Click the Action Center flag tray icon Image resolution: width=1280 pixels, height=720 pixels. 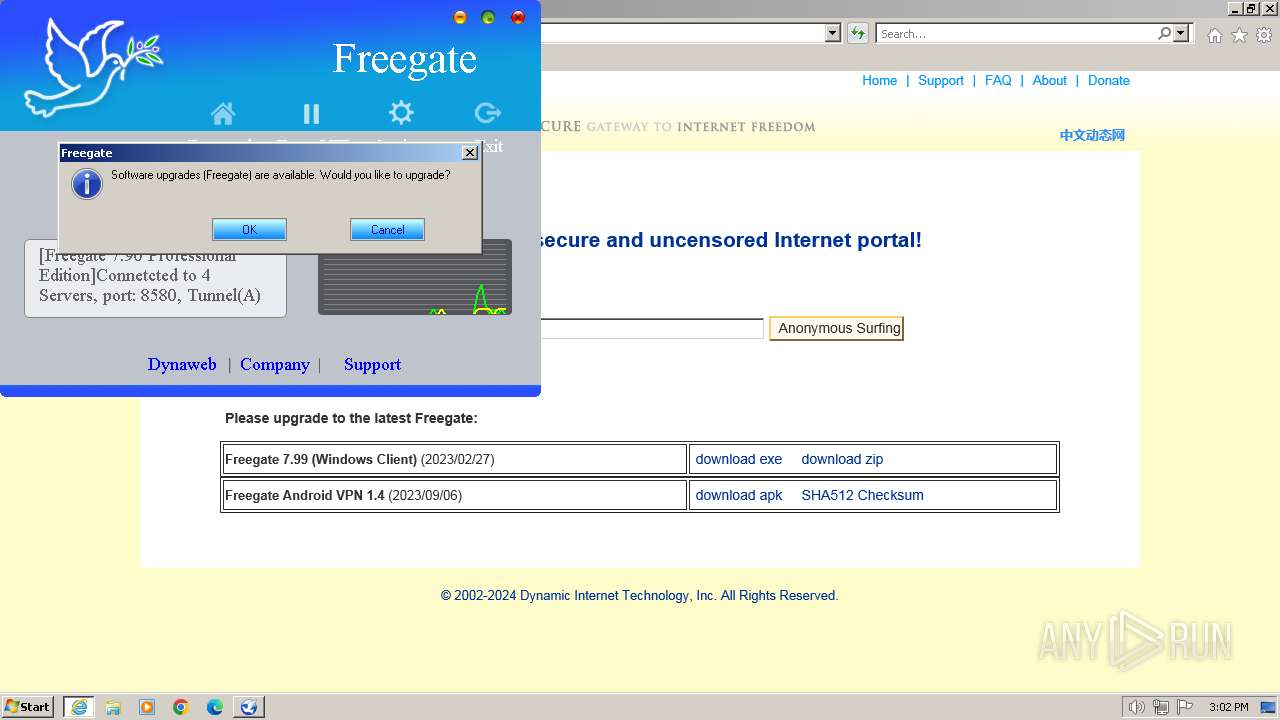tap(1185, 707)
